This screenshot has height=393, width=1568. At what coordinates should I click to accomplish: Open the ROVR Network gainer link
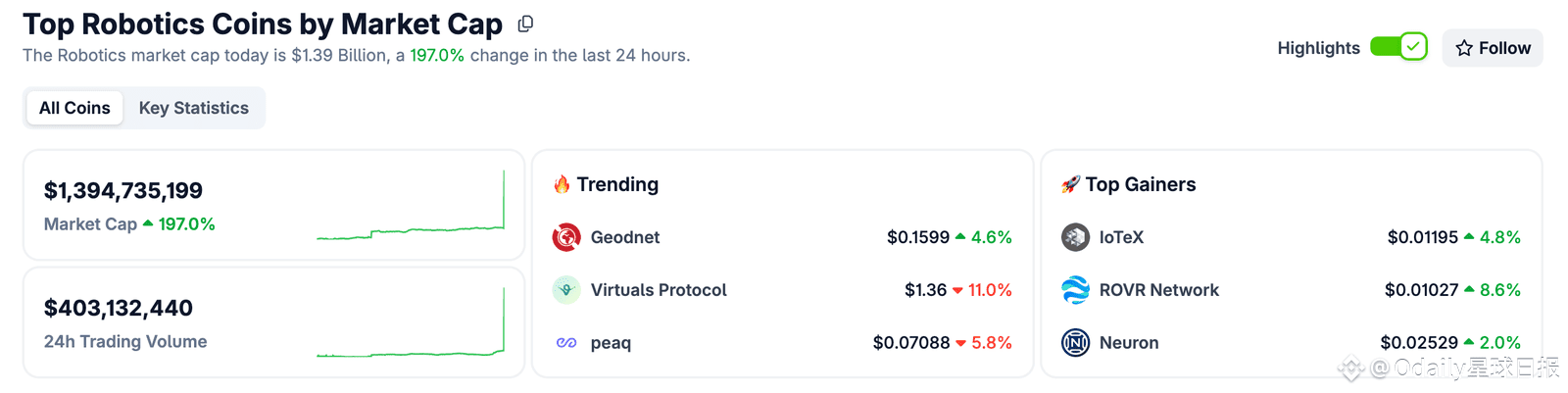[1159, 290]
